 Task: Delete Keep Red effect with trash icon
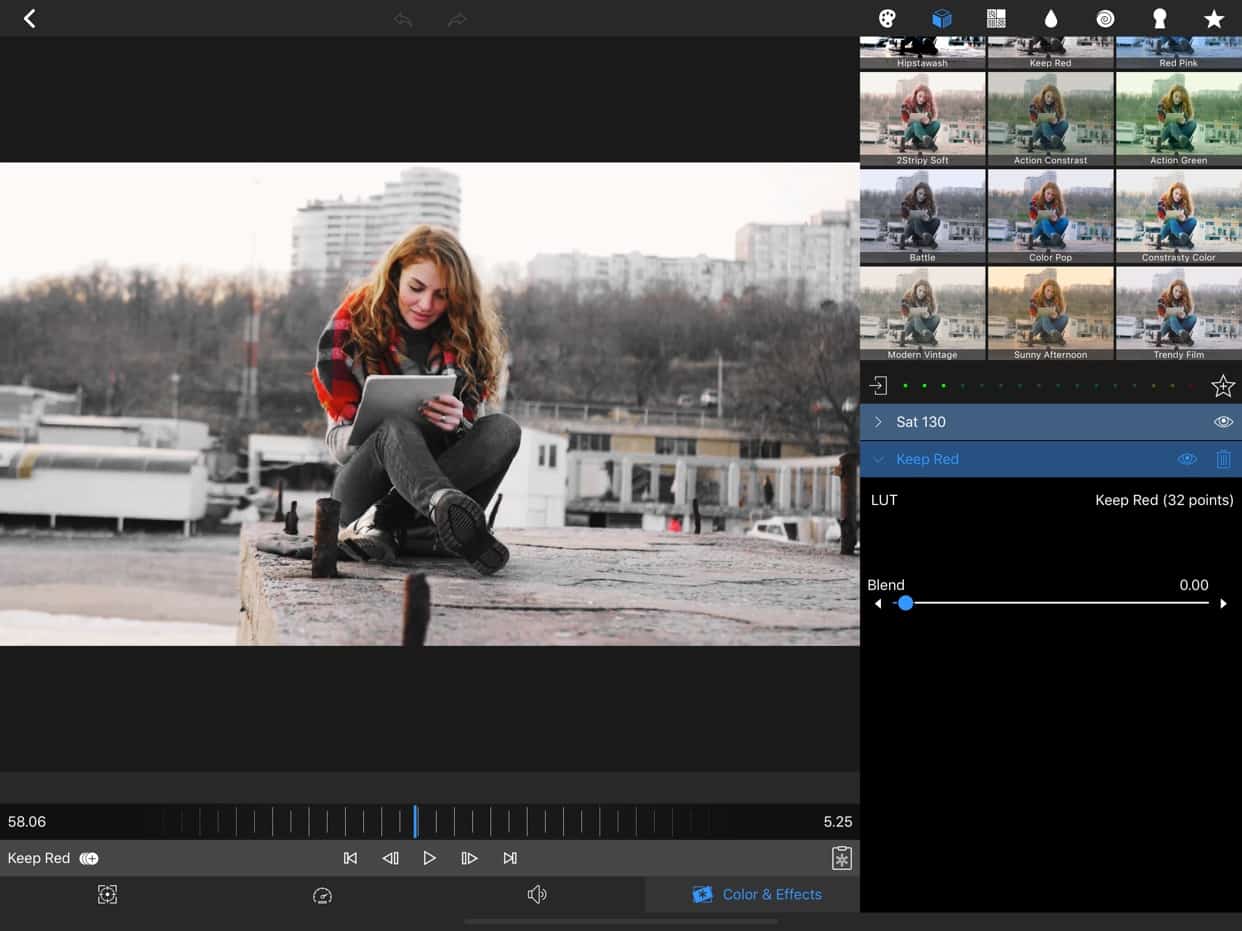(x=1223, y=459)
